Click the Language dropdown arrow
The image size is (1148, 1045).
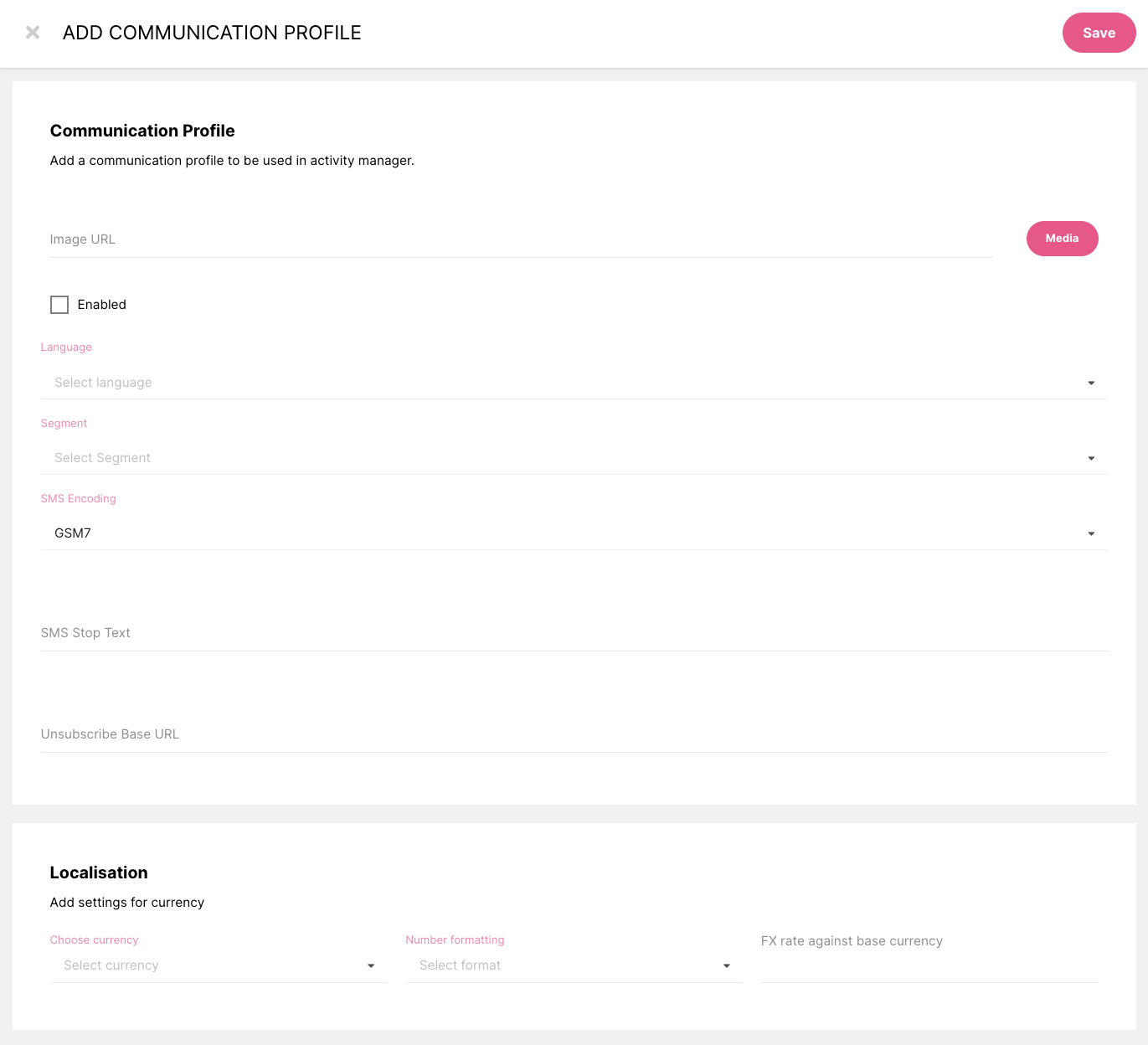point(1091,384)
